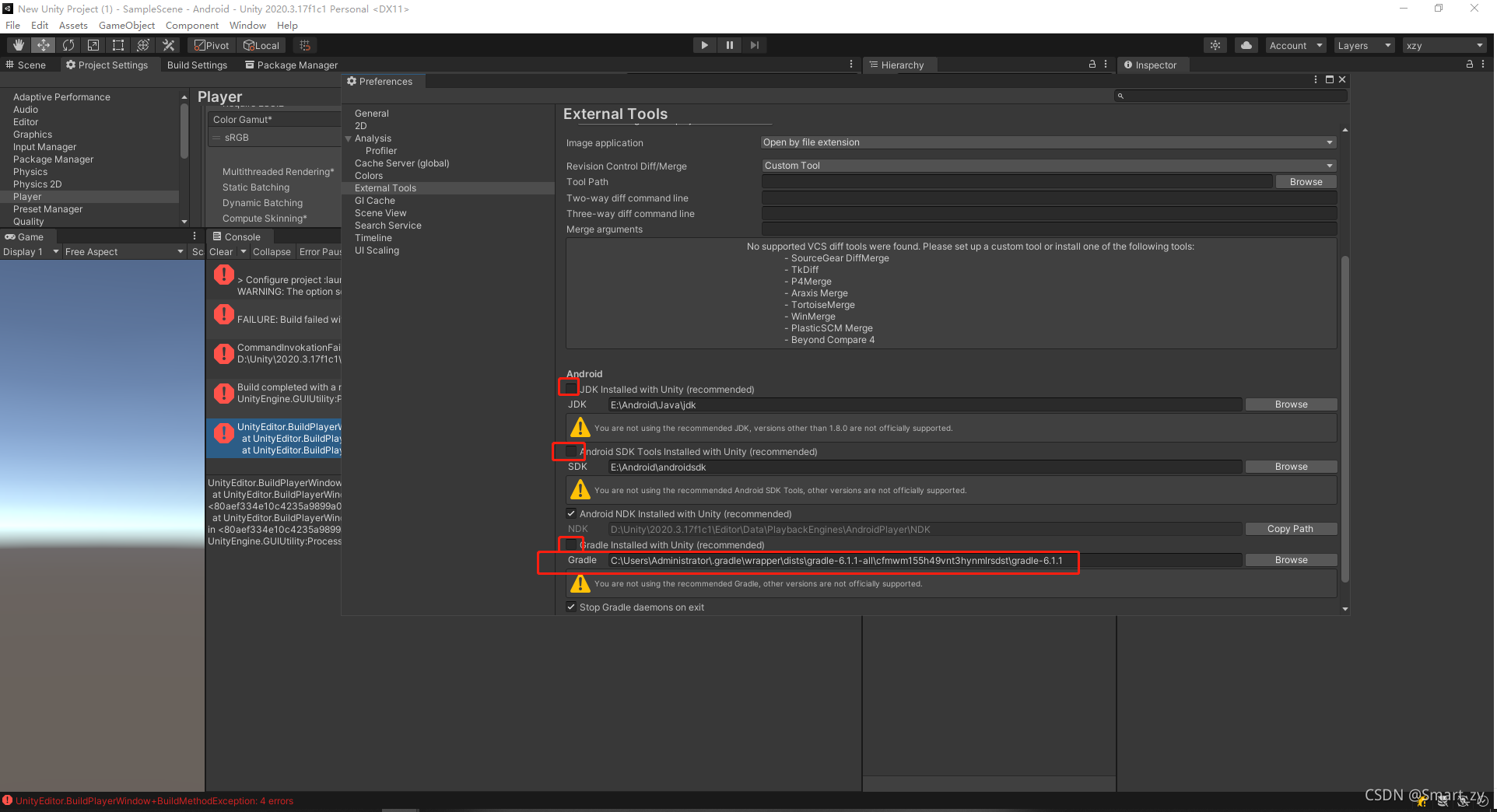
Task: Select the Rect transform tool
Action: pos(118,45)
